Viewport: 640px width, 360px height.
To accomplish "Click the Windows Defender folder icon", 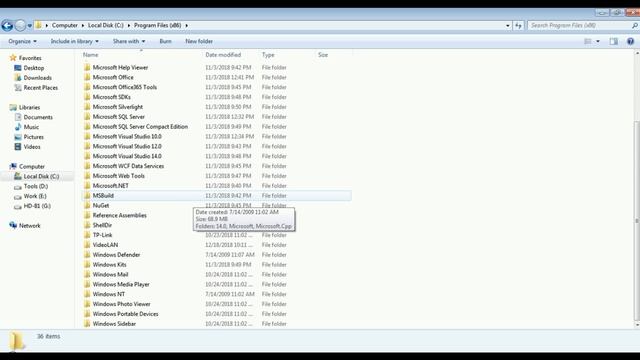I will coord(87,255).
